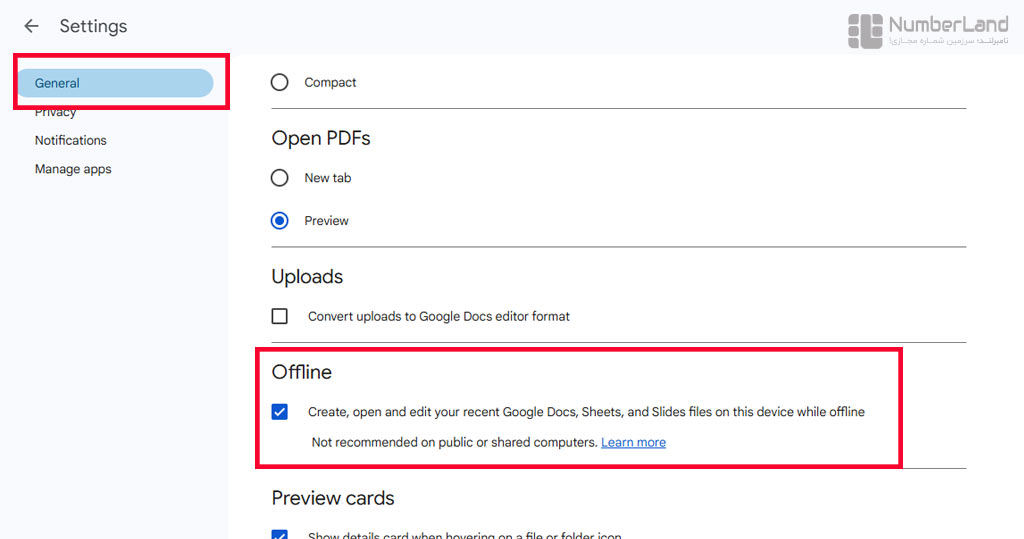Viewport: 1024px width, 539px height.
Task: Click the Open PDFs heading
Action: (321, 139)
